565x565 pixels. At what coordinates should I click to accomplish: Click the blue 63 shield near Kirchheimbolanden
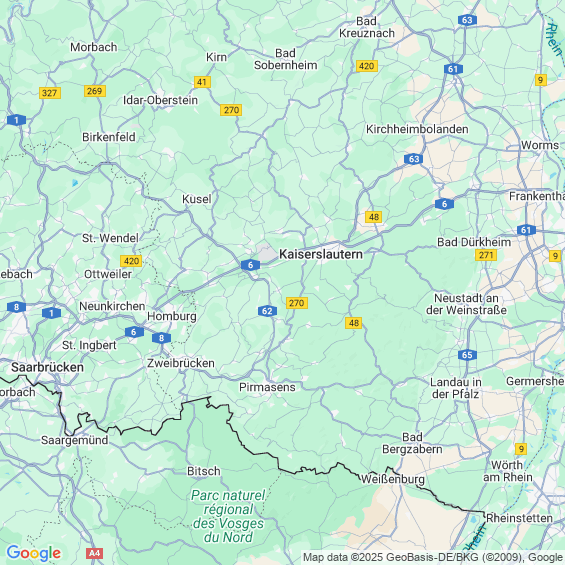(413, 159)
